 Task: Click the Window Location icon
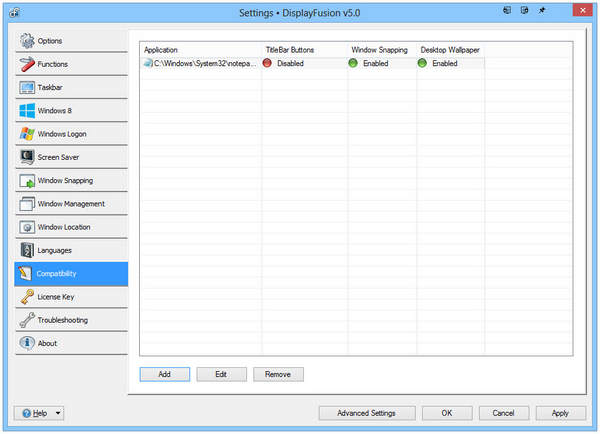(27, 227)
